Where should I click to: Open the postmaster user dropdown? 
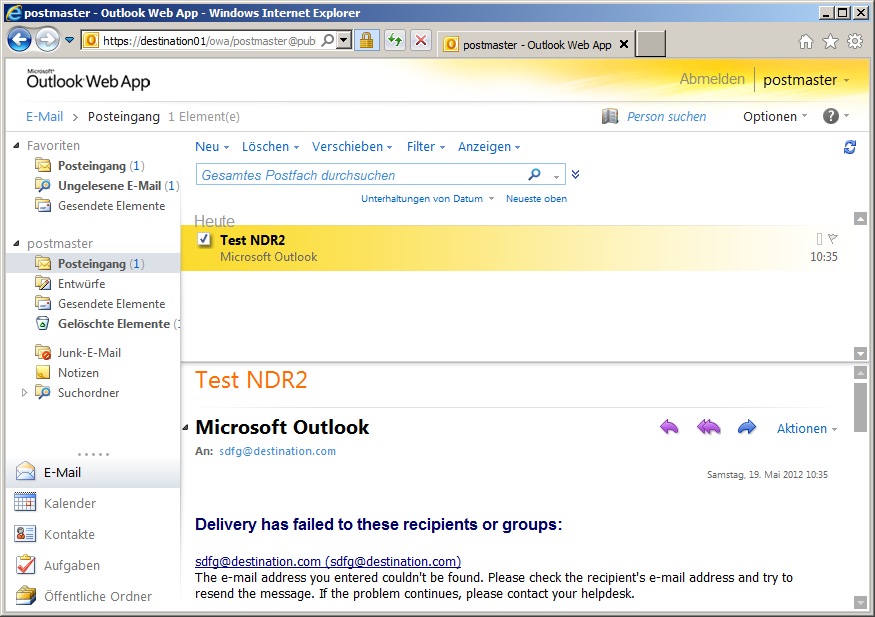point(806,80)
